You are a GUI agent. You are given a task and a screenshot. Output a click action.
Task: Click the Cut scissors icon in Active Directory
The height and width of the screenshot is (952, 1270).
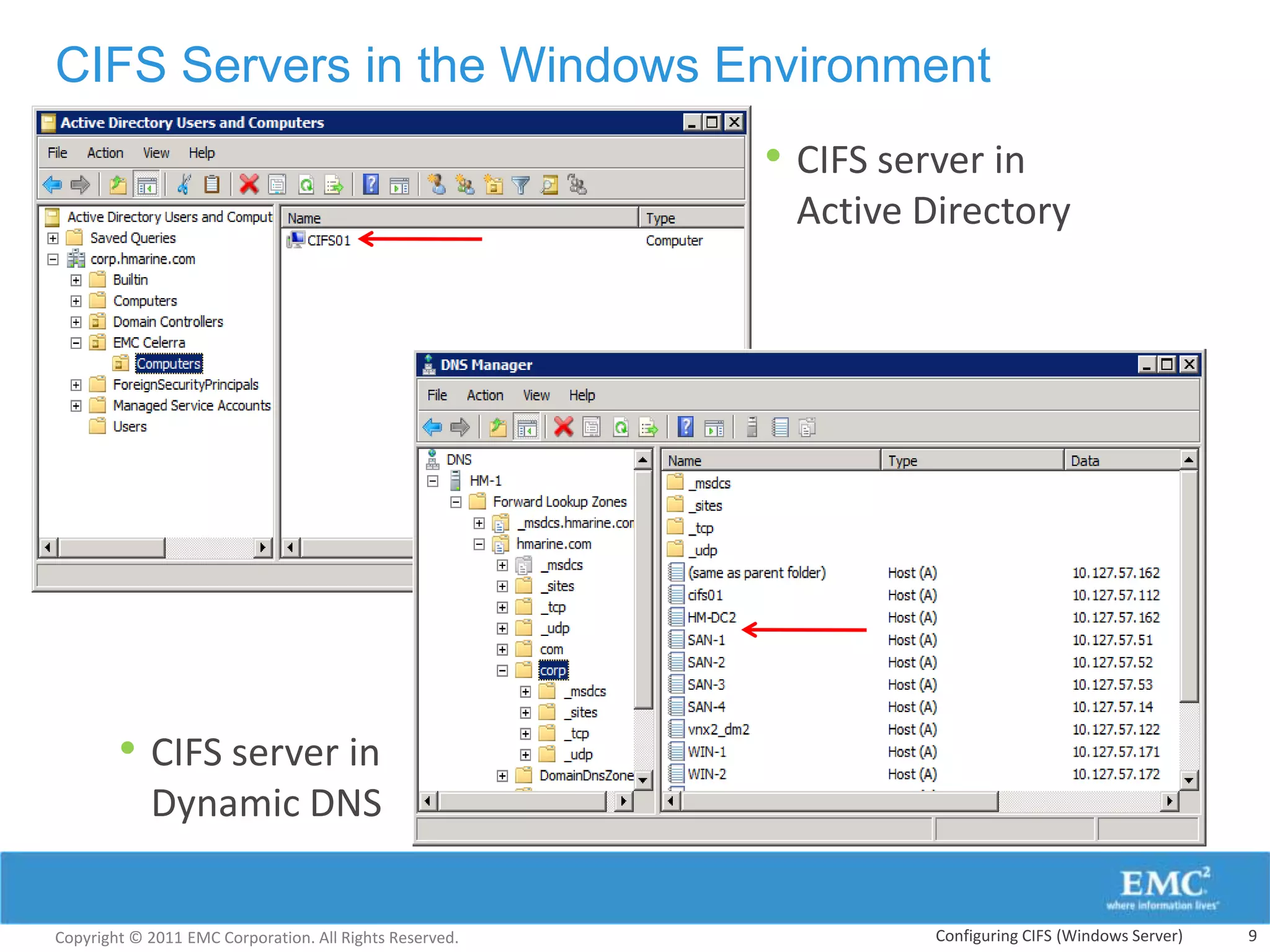point(184,185)
